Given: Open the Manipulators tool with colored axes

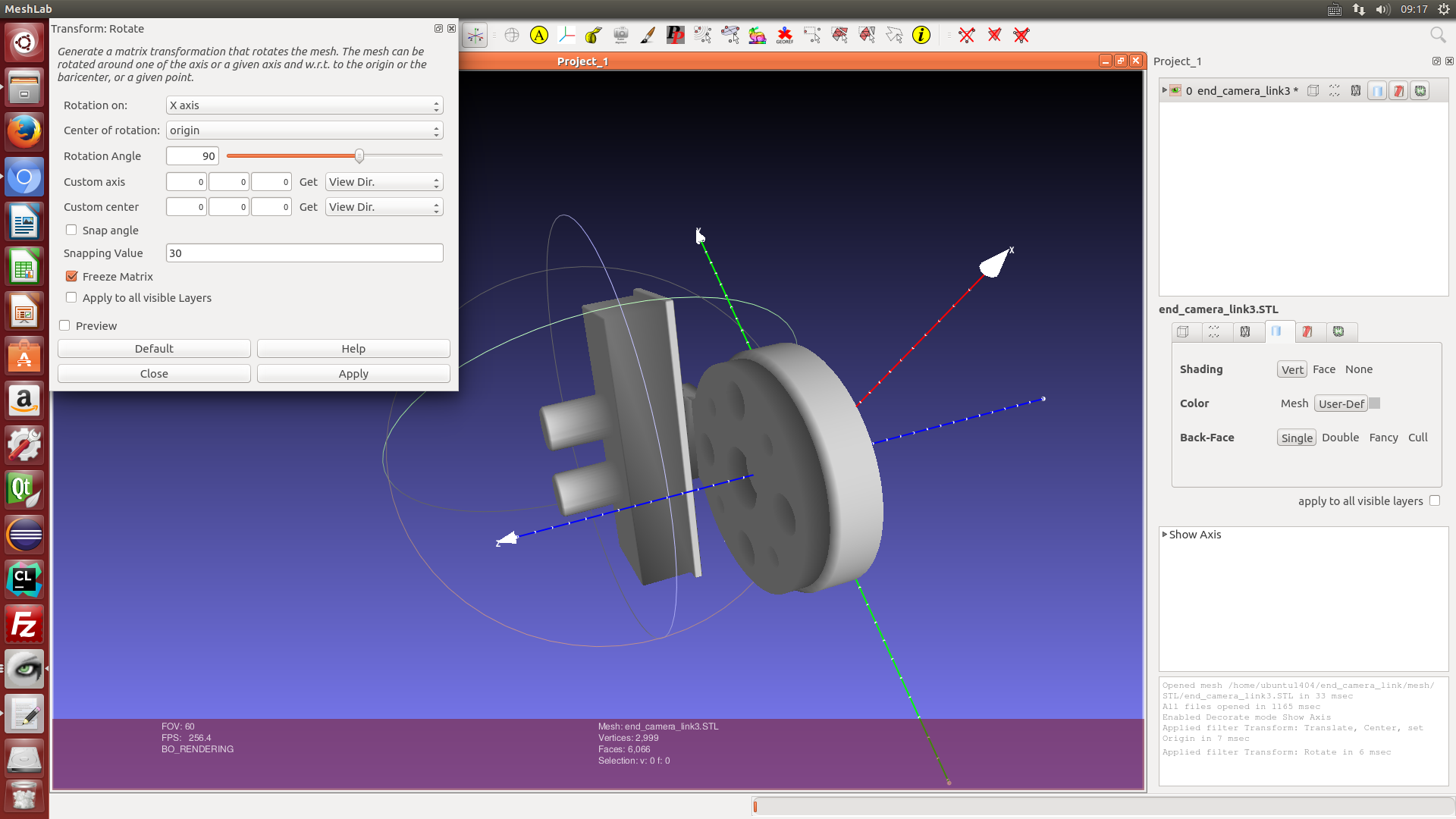Looking at the screenshot, I should point(566,35).
